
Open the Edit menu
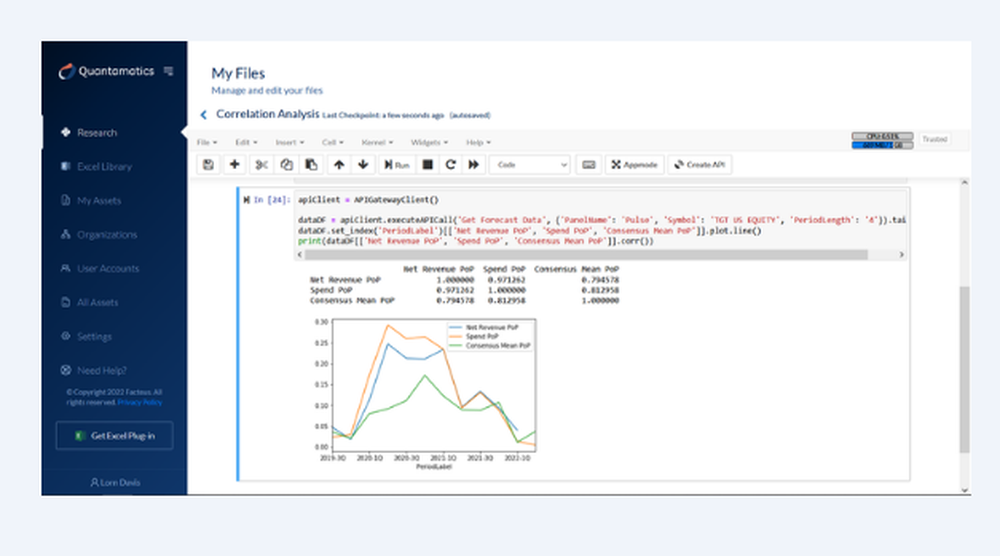pos(246,142)
